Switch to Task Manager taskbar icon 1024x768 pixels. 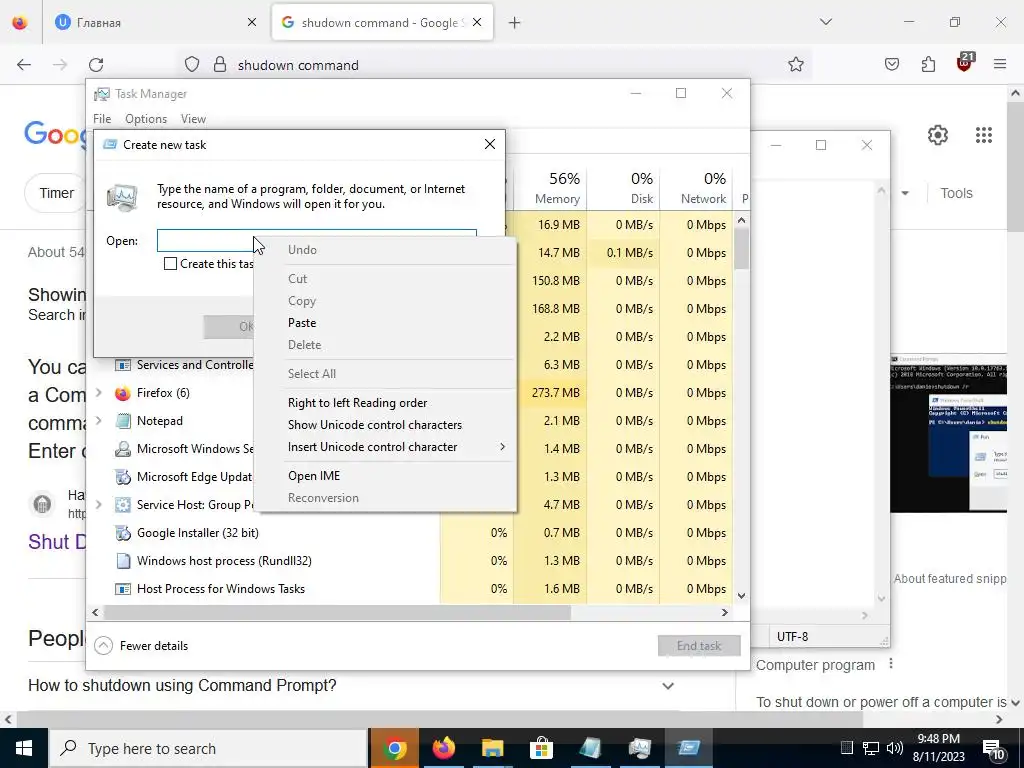(x=639, y=748)
